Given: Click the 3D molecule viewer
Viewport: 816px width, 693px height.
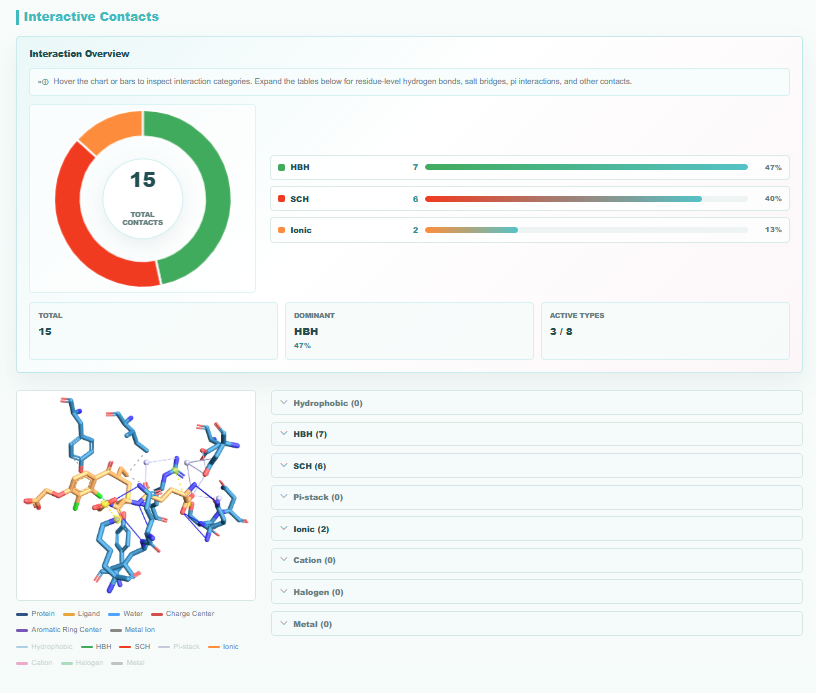Looking at the screenshot, I should 136,495.
